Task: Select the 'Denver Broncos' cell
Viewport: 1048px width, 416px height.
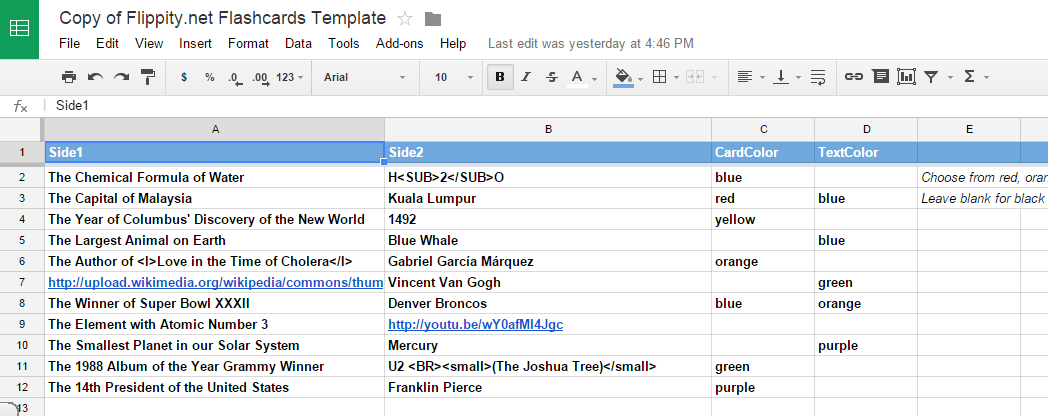Action: click(x=548, y=304)
